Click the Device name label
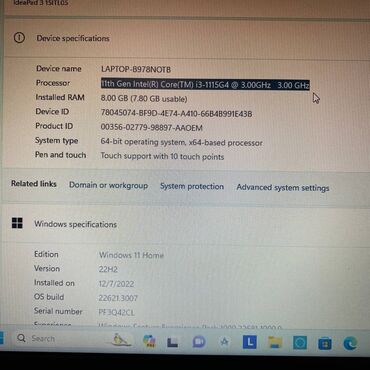 (x=59, y=69)
